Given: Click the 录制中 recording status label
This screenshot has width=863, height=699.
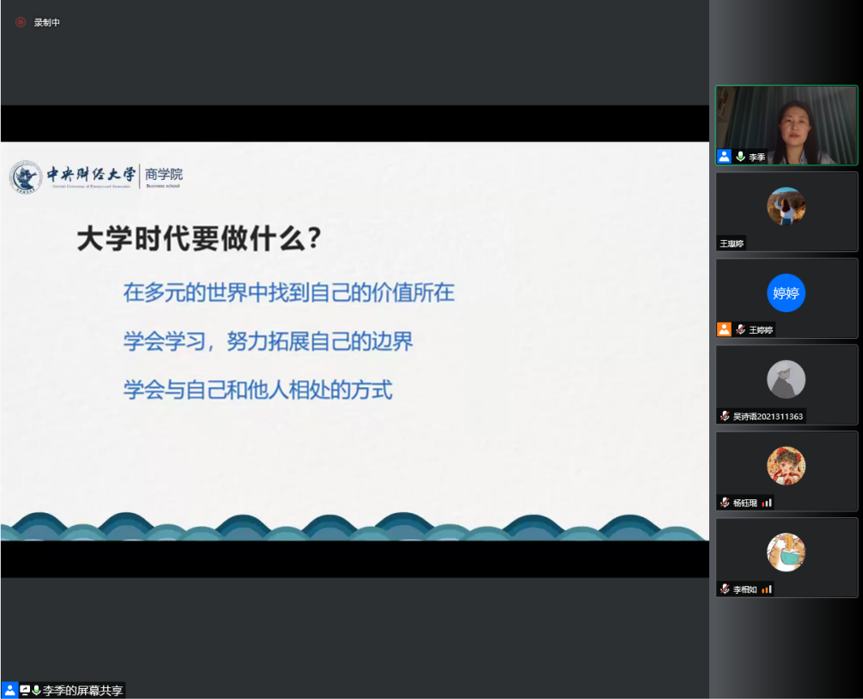Looking at the screenshot, I should pos(47,22).
